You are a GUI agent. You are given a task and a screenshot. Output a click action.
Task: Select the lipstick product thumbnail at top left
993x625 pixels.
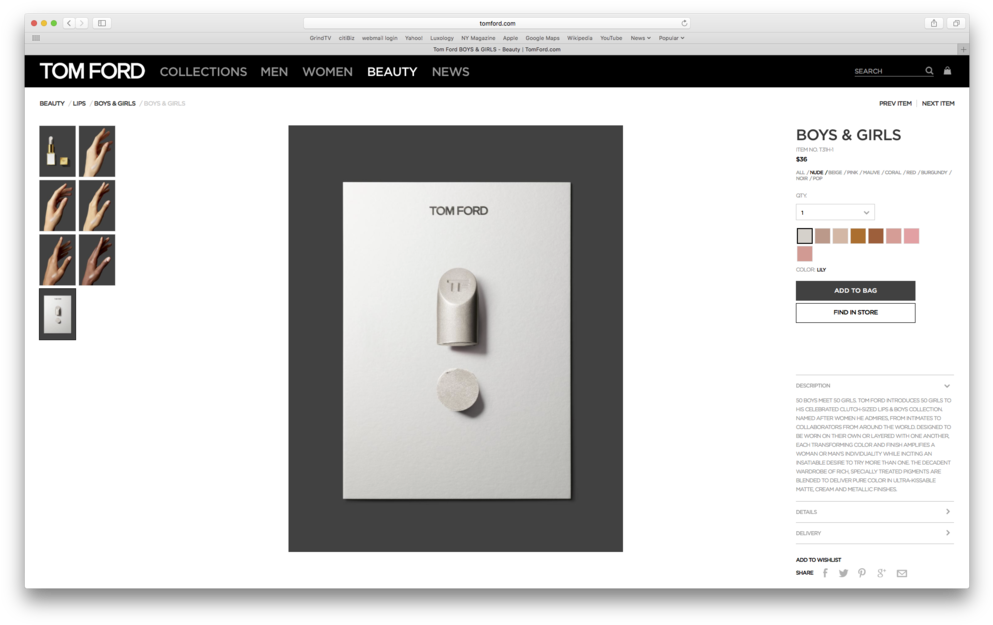pyautogui.click(x=57, y=151)
